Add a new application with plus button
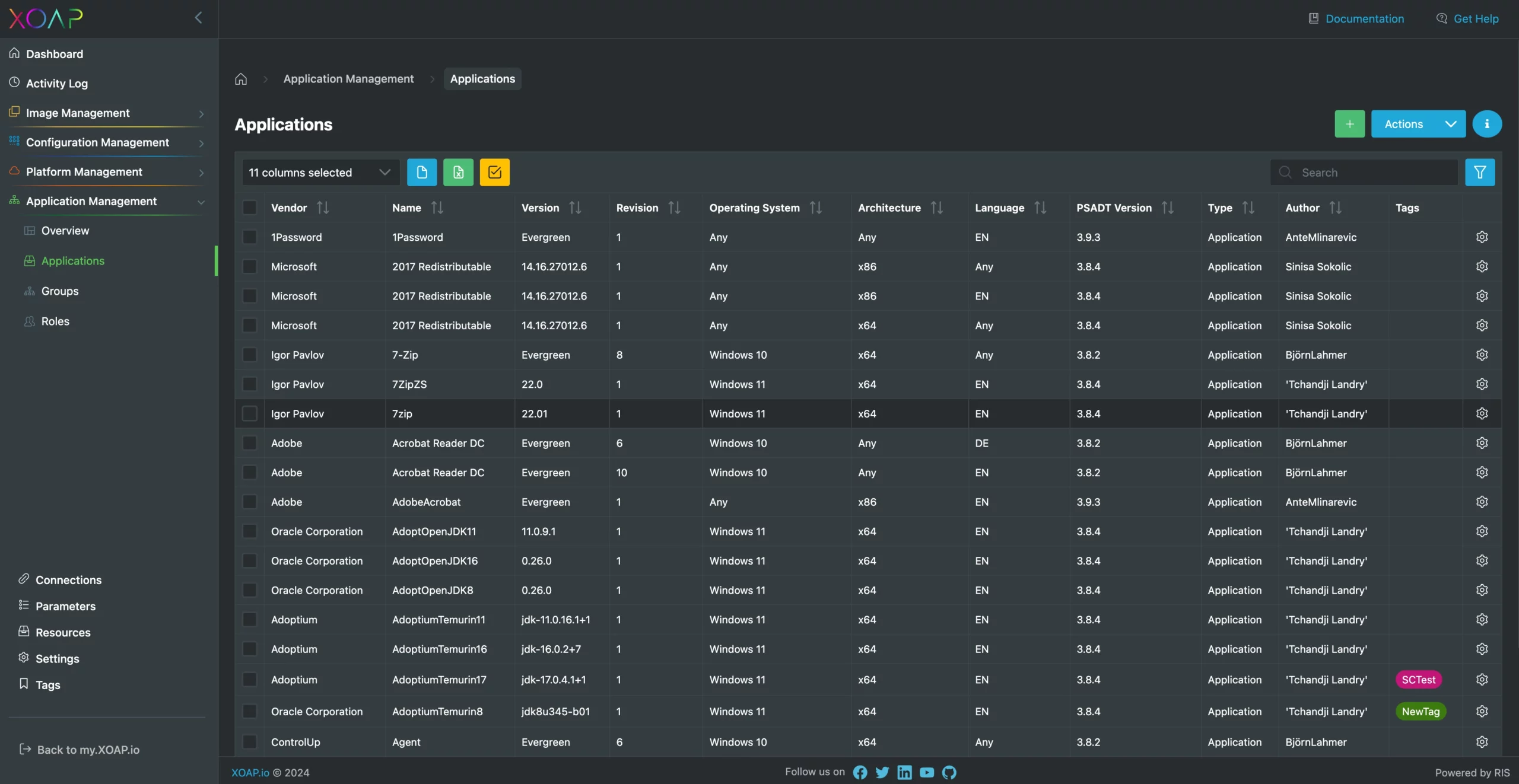Viewport: 1519px width, 784px height. (x=1349, y=124)
